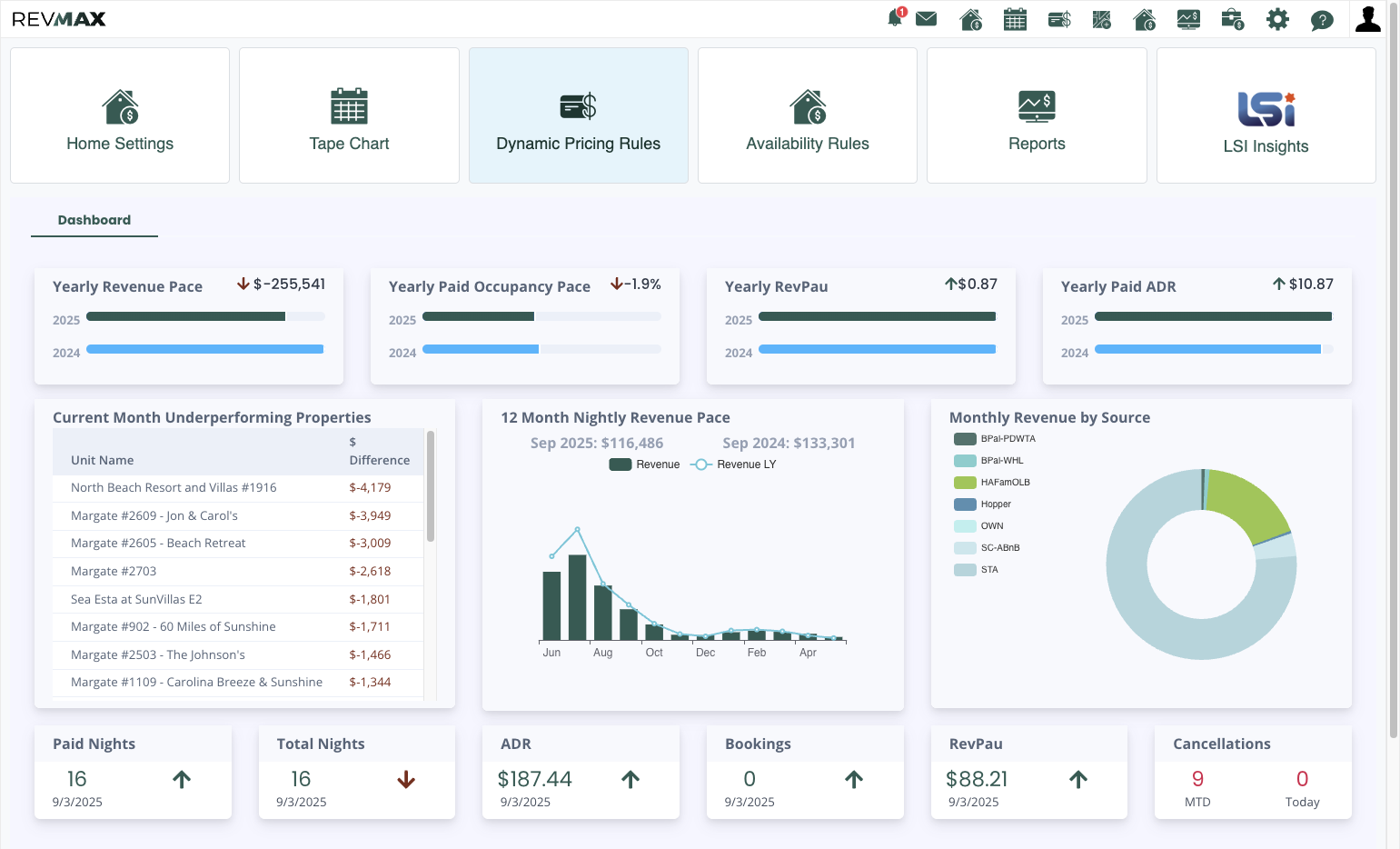
Task: Toggle the Revenue LY legend series
Action: pyautogui.click(x=733, y=464)
